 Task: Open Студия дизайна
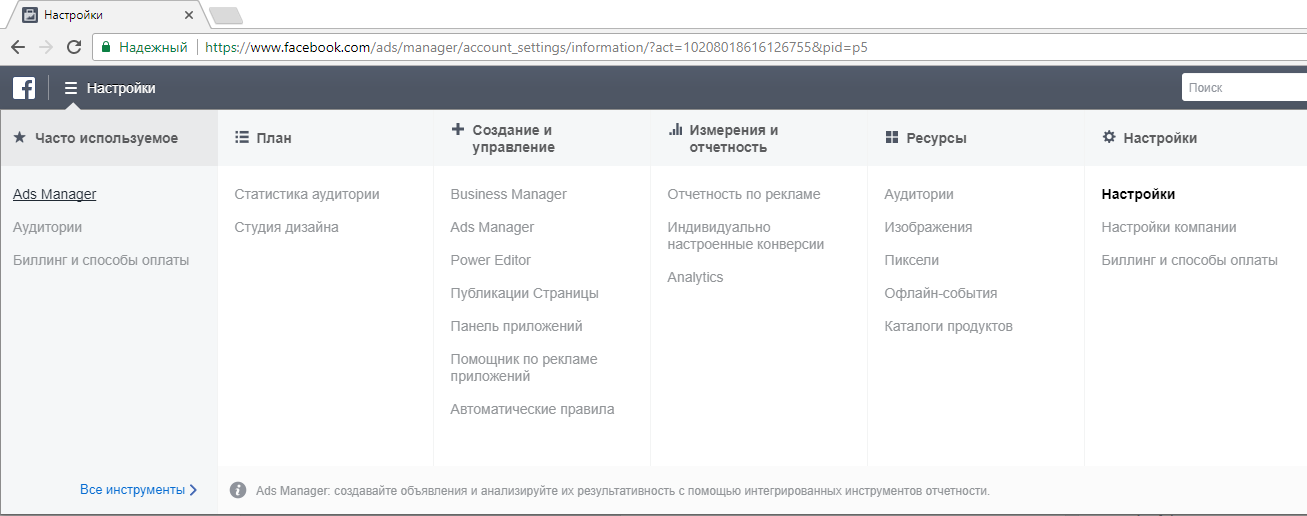pos(286,227)
